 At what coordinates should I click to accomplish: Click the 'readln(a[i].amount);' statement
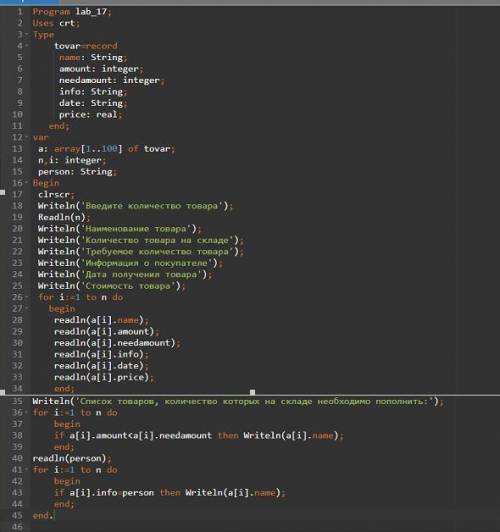pyautogui.click(x=107, y=331)
